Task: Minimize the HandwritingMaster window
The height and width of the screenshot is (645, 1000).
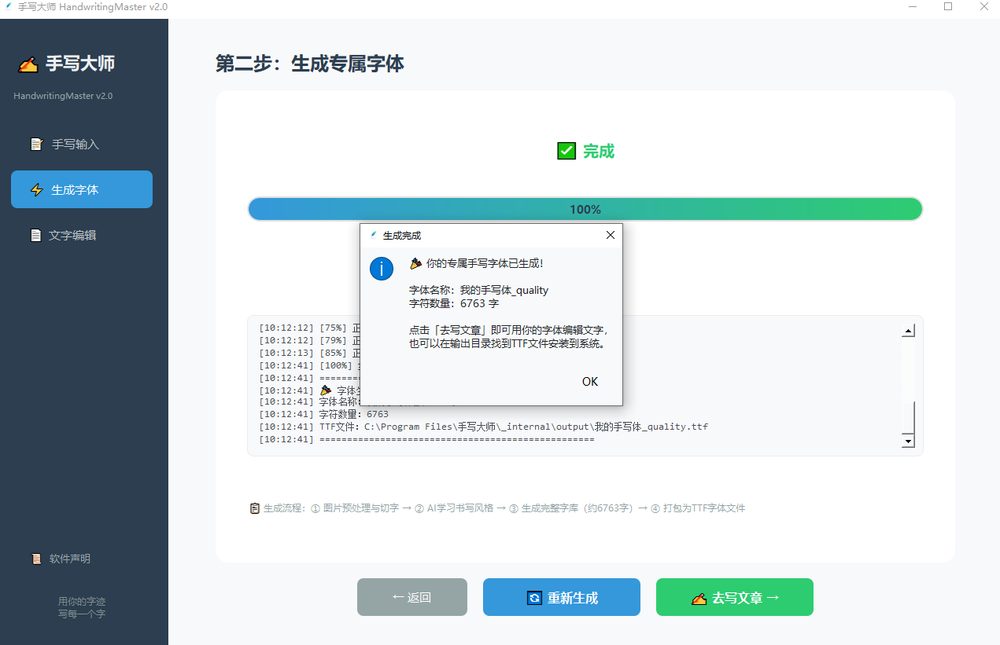Action: pos(913,6)
